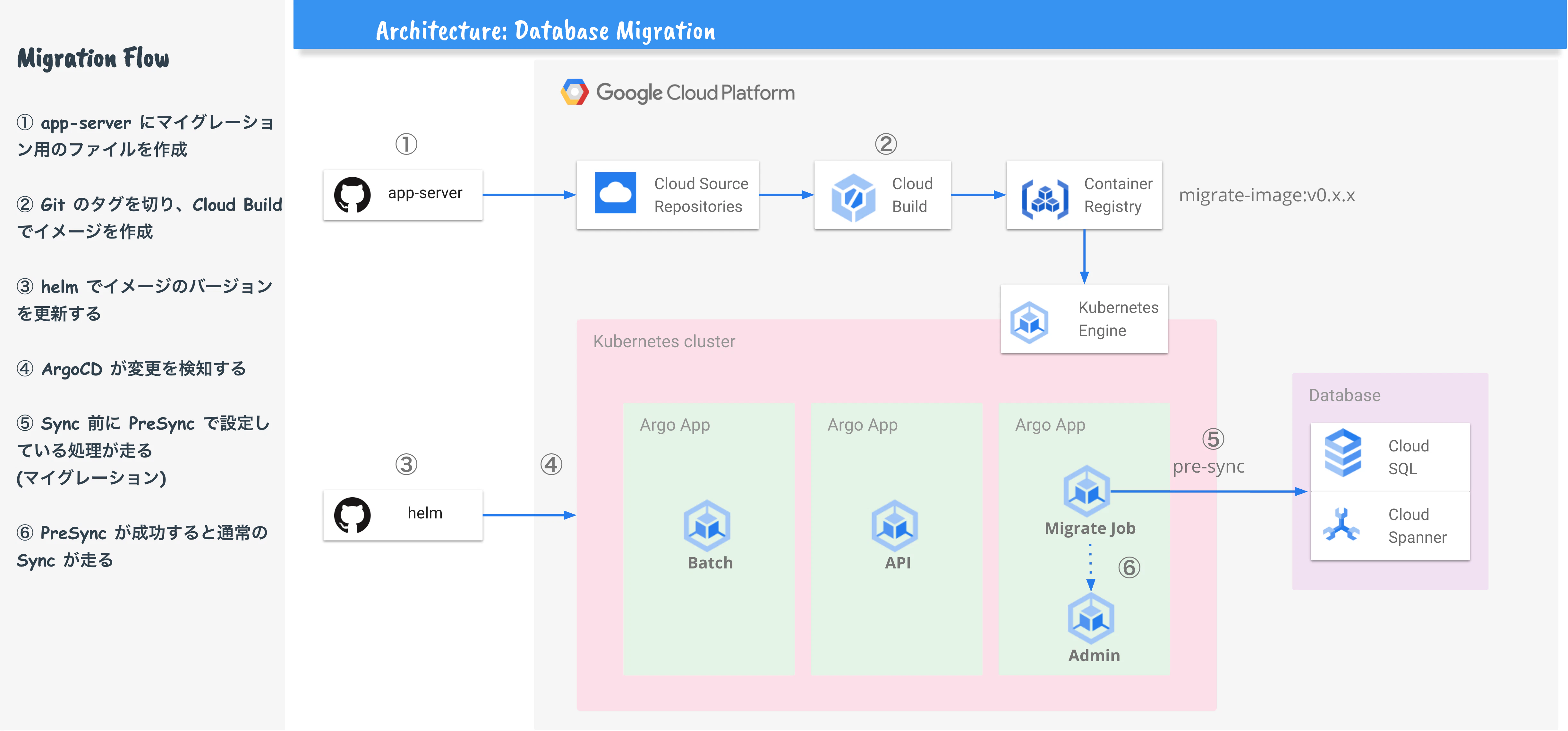Click the GitHub icon beside helm
Image resolution: width=1568 pixels, height=731 pixels.
tap(352, 515)
